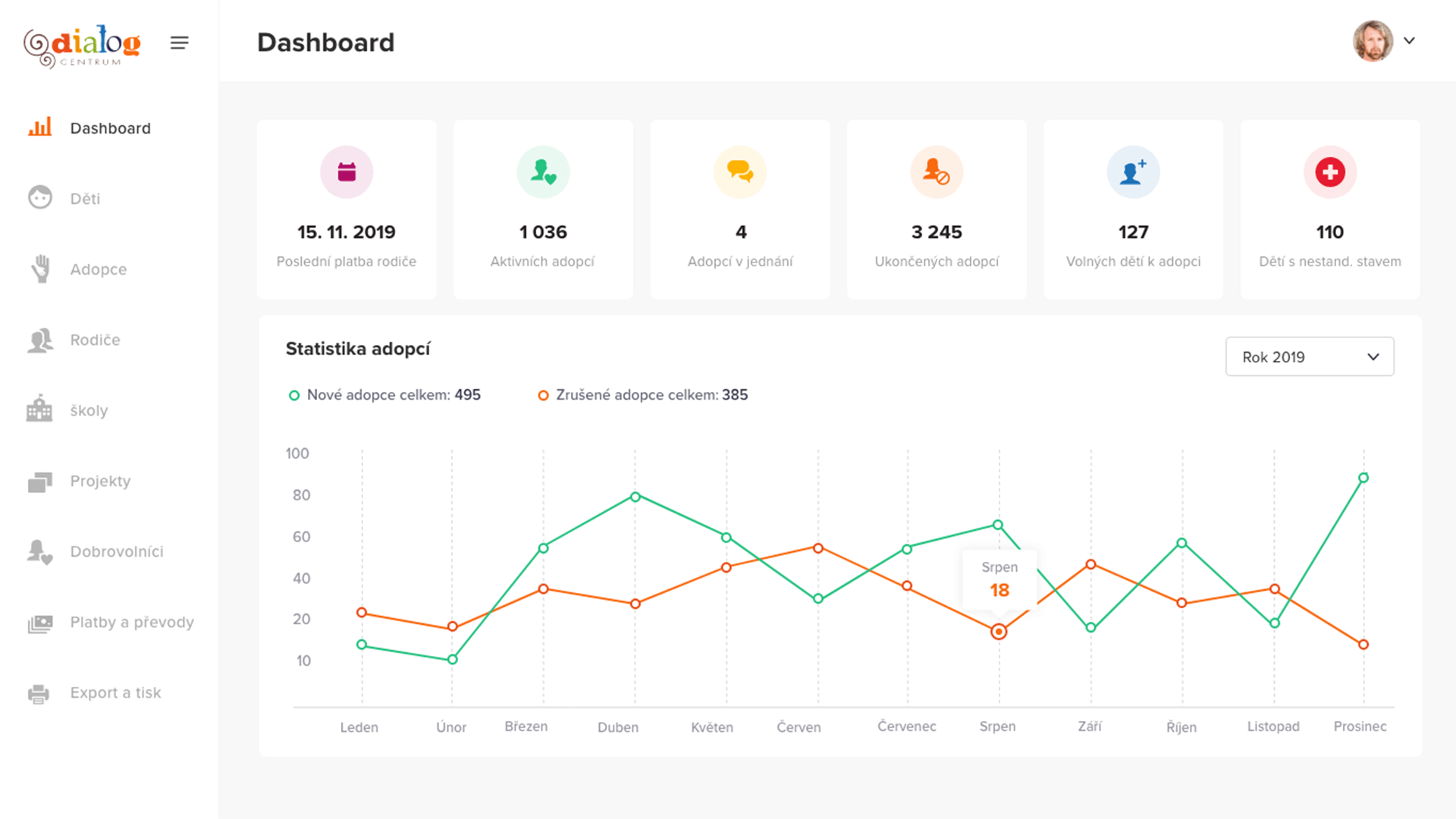Open the Aktivních adopcí 1 036 card
Image resolution: width=1456 pixels, height=819 pixels.
[543, 209]
